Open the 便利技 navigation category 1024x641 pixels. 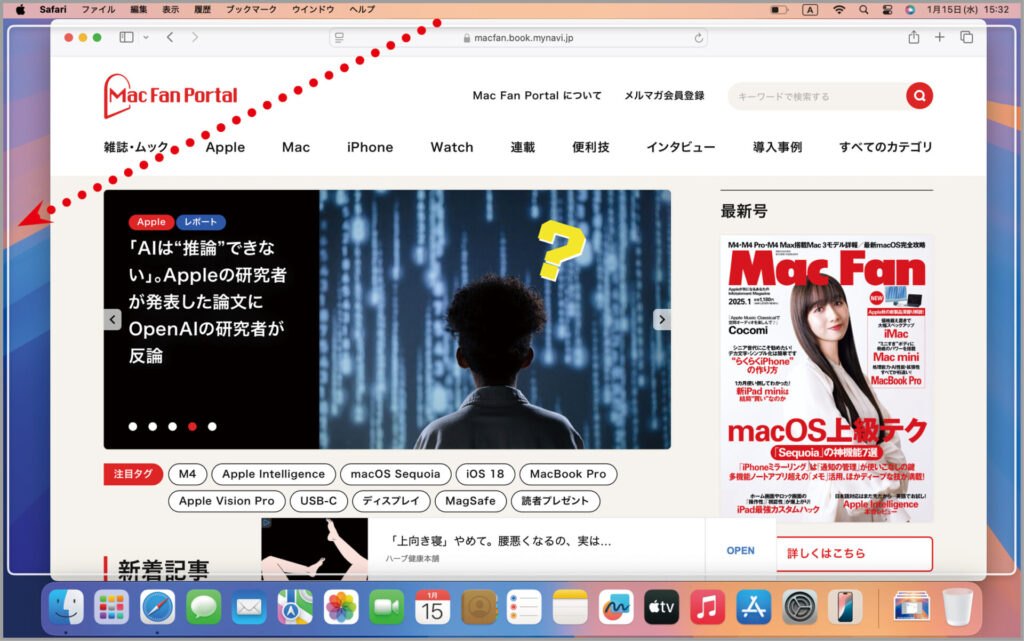tap(590, 147)
